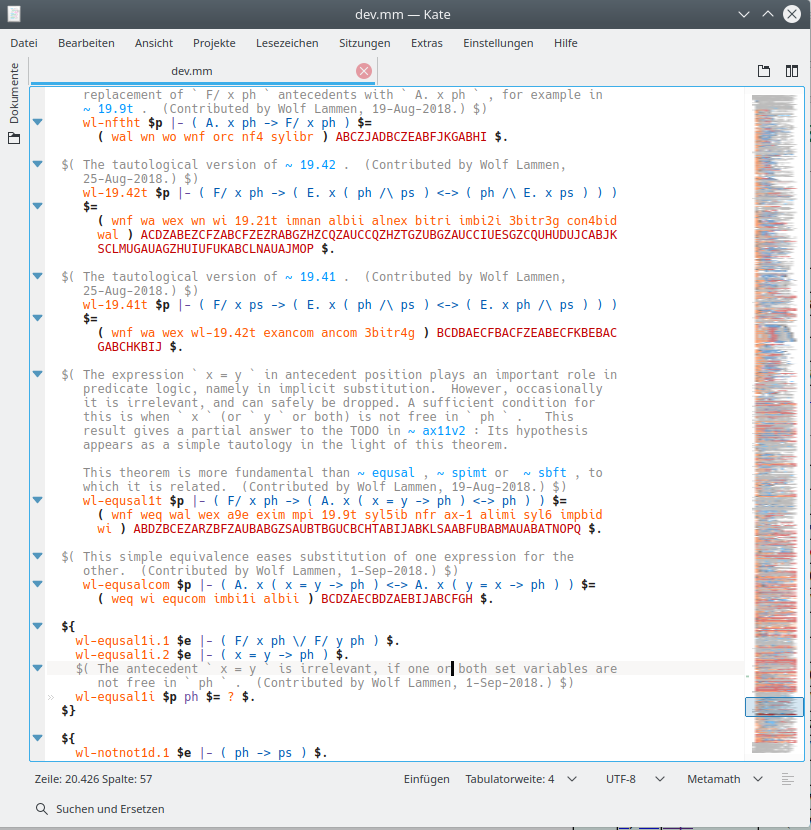Fold the wl-equsalcom comment block
The image size is (811, 830).
(x=38, y=556)
